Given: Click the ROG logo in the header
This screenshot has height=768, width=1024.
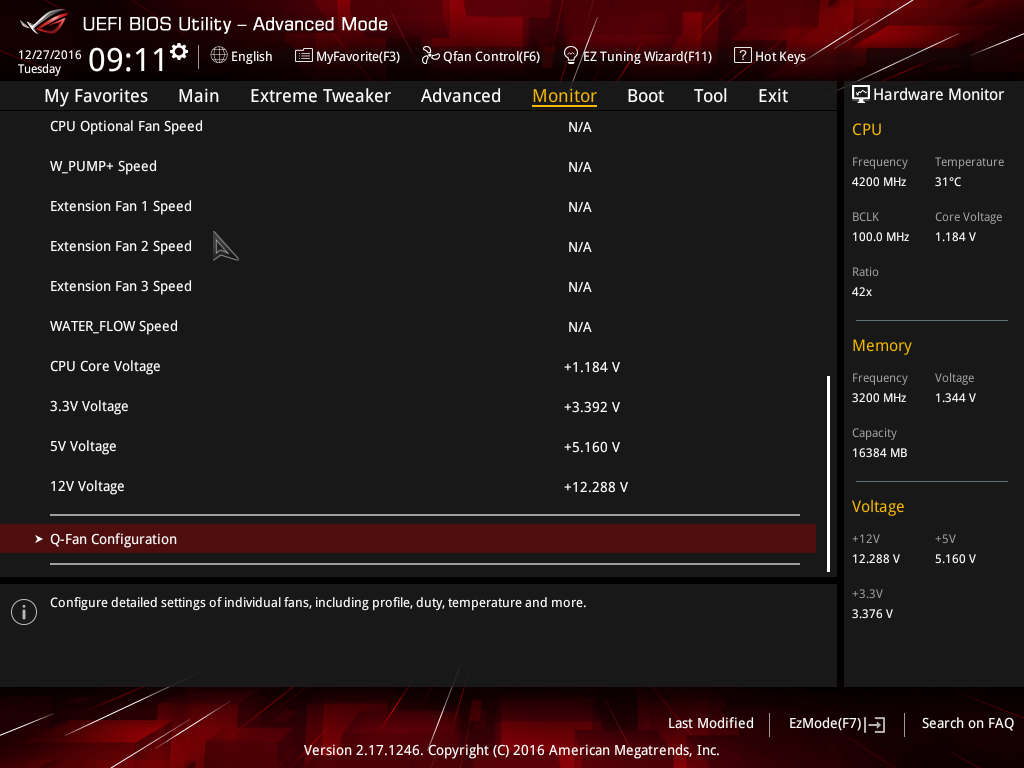Looking at the screenshot, I should pyautogui.click(x=43, y=22).
